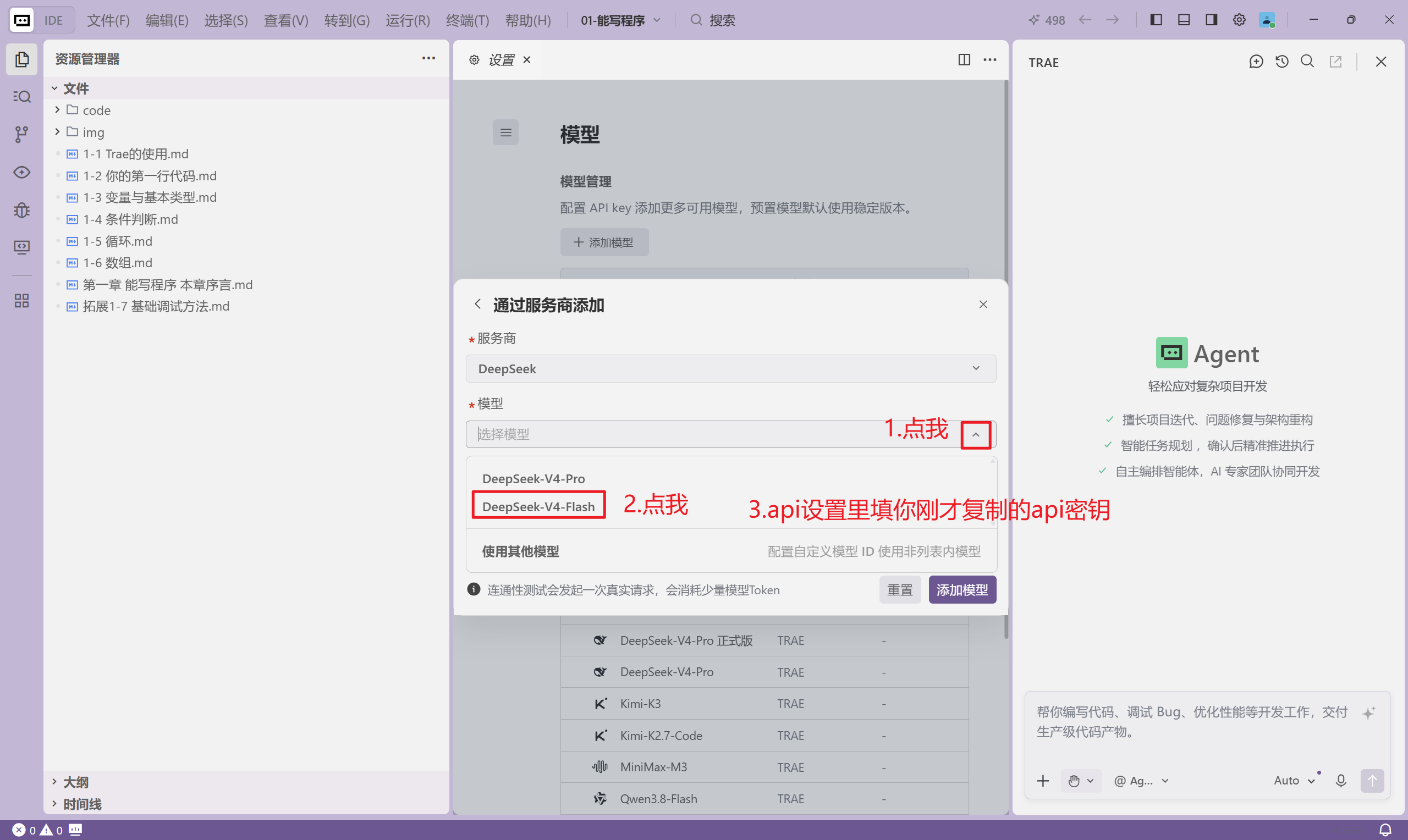Toggle the settings sidebar hamburger menu
This screenshot has height=840, width=1408.
[x=505, y=132]
